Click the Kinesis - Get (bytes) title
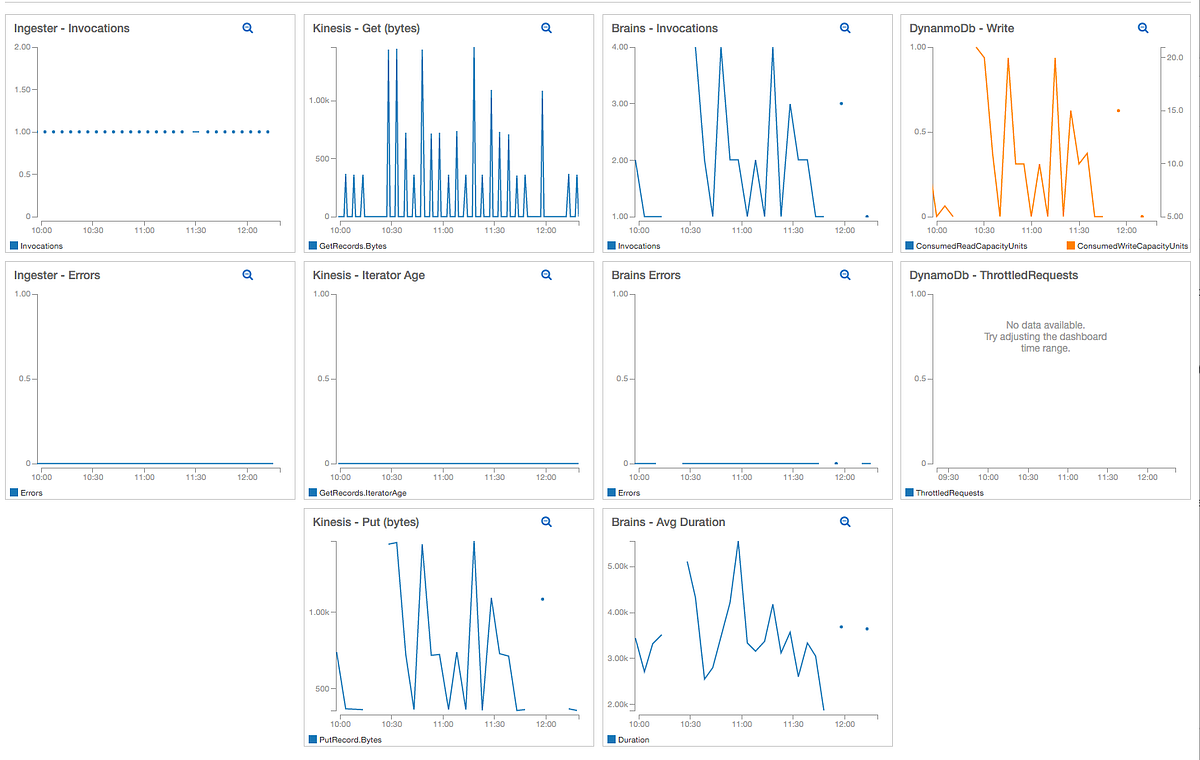This screenshot has width=1200, height=760. [x=367, y=29]
